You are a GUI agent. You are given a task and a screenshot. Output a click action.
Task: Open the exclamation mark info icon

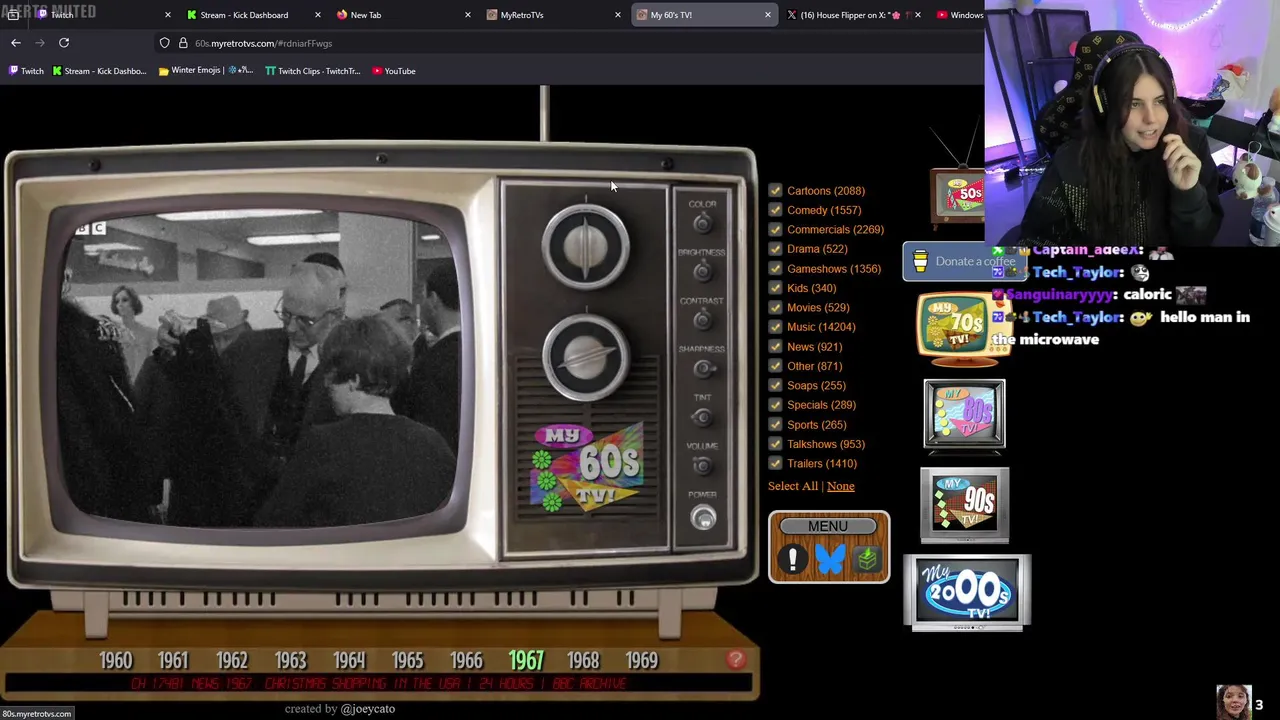[792, 559]
